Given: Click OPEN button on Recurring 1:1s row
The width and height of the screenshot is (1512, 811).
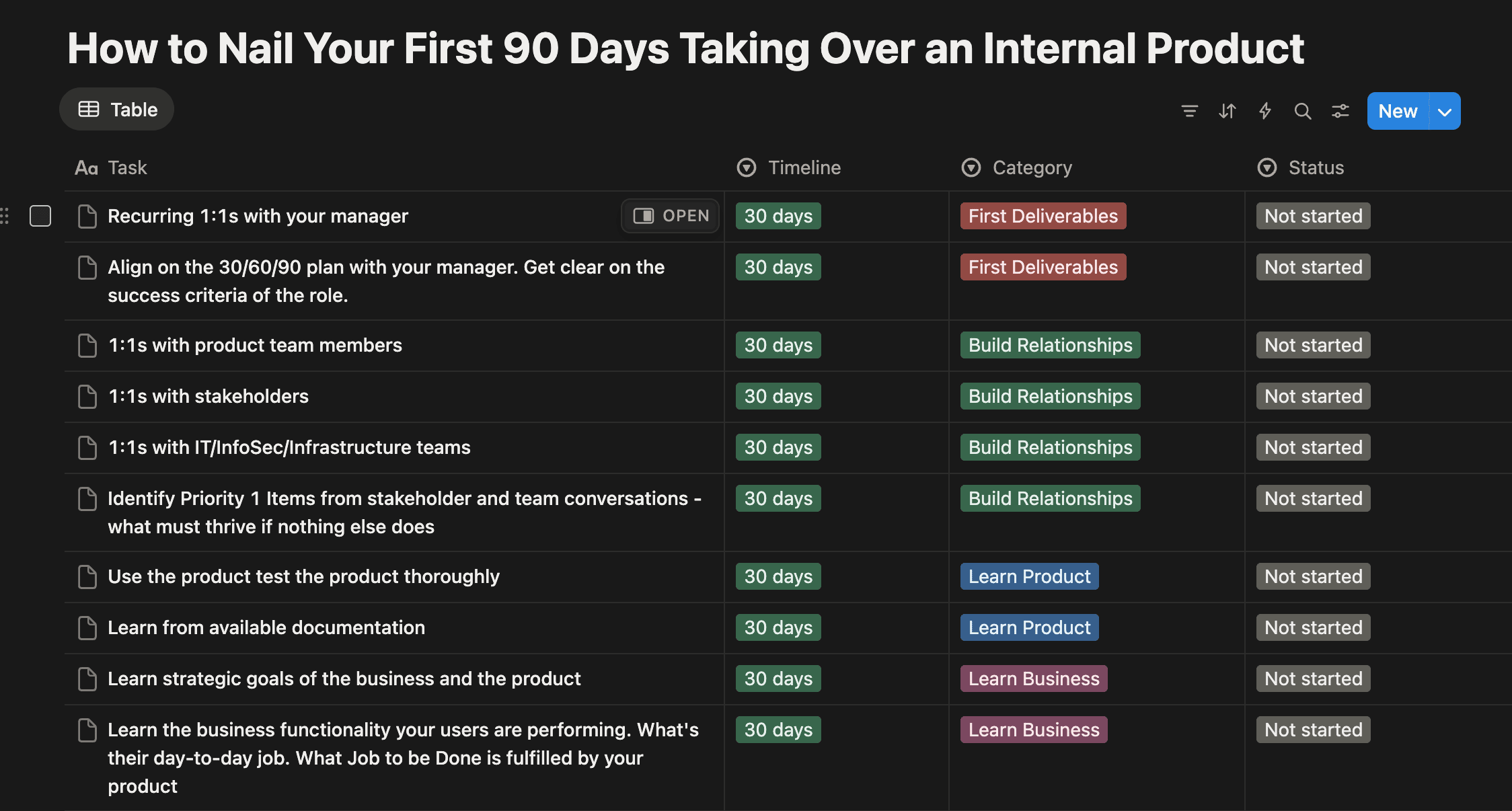Looking at the screenshot, I should 671,216.
